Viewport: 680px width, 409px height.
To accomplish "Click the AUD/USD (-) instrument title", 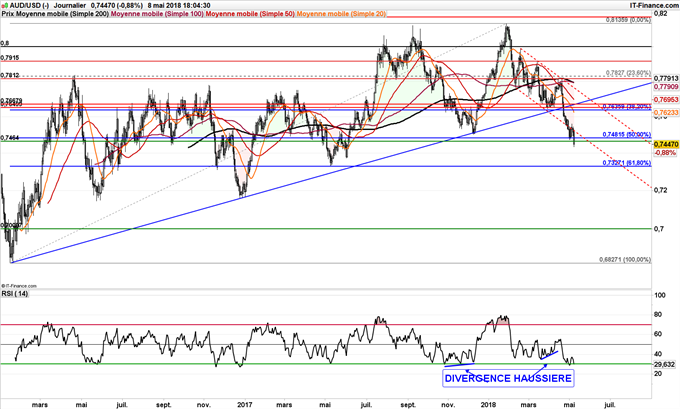I will pyautogui.click(x=30, y=6).
